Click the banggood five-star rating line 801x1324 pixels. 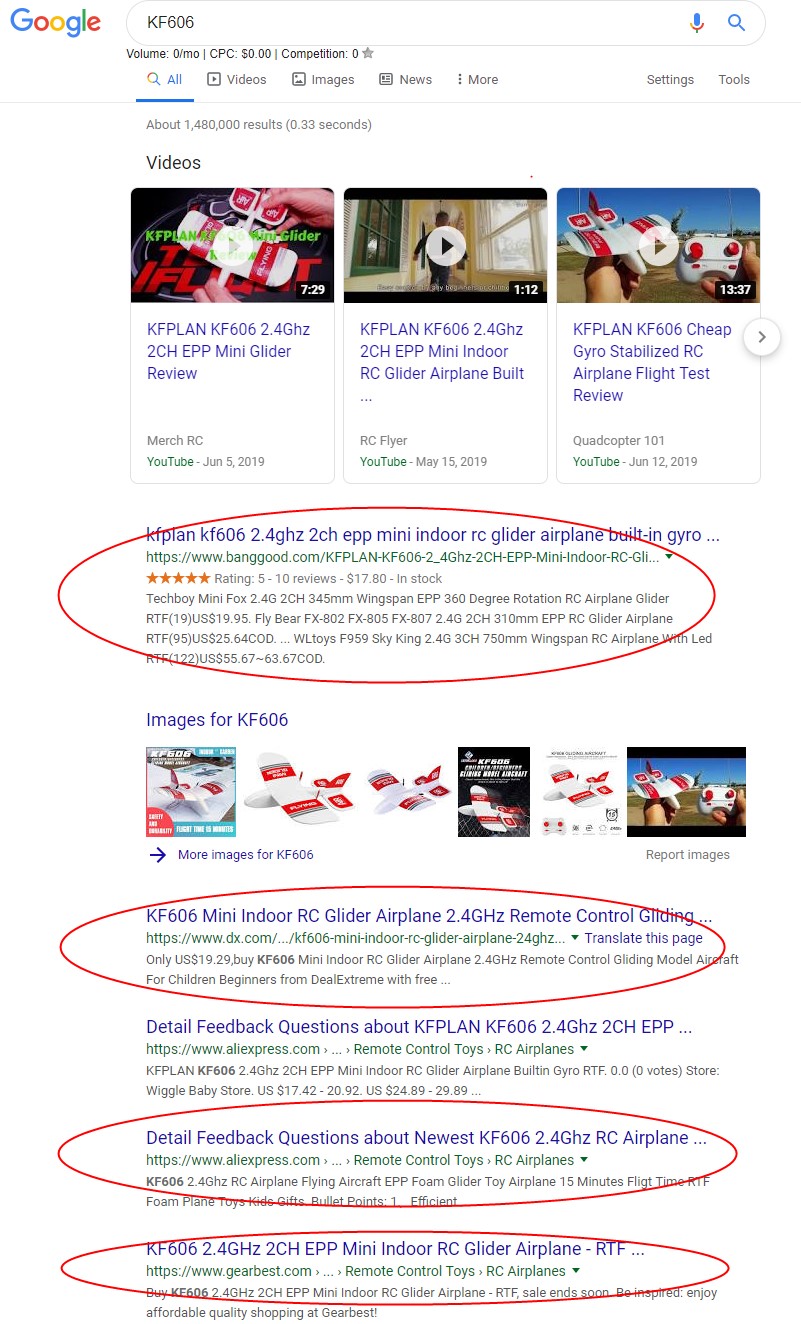(x=294, y=579)
